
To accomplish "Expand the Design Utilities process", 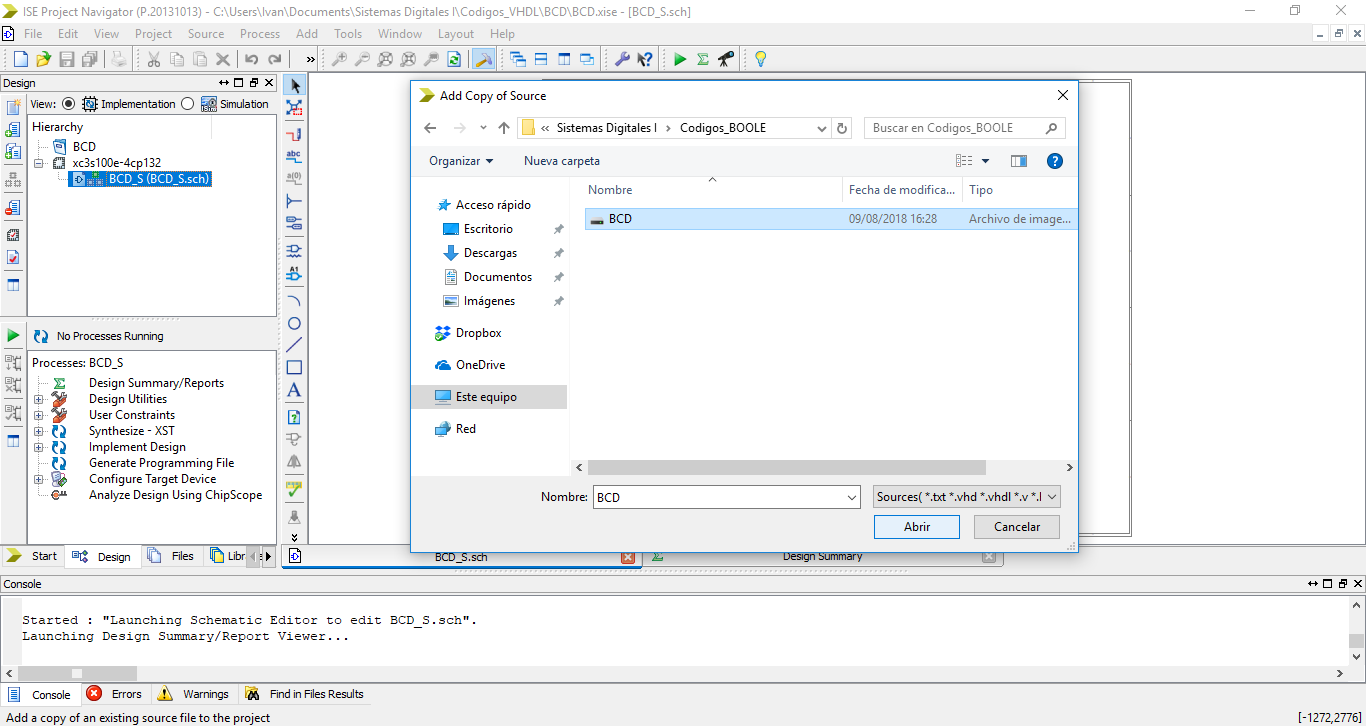I will click(x=39, y=399).
